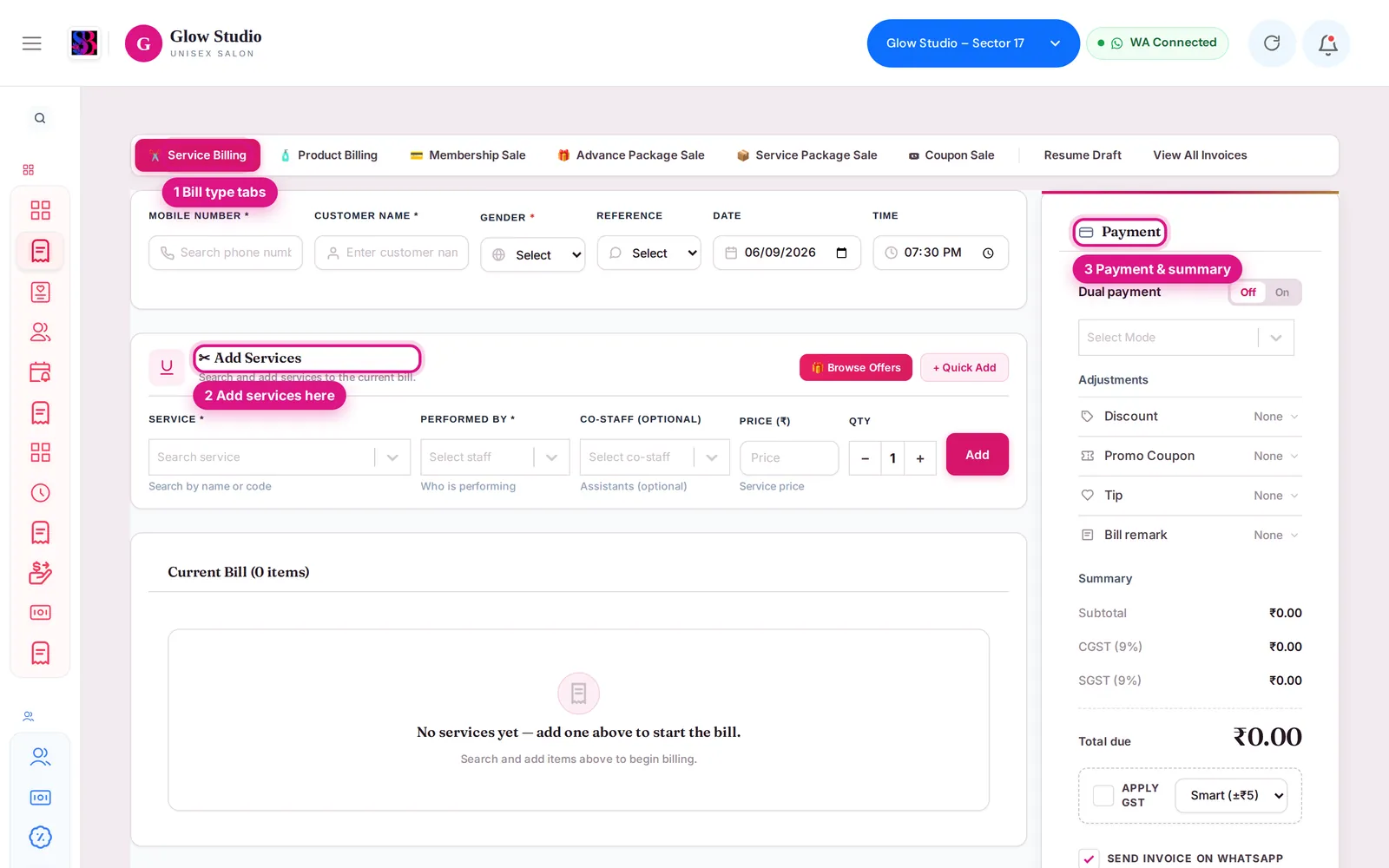Screen dimensions: 1389x868
Task: Toggle the Send Invoice on WhatsApp checkbox
Action: tap(1089, 858)
